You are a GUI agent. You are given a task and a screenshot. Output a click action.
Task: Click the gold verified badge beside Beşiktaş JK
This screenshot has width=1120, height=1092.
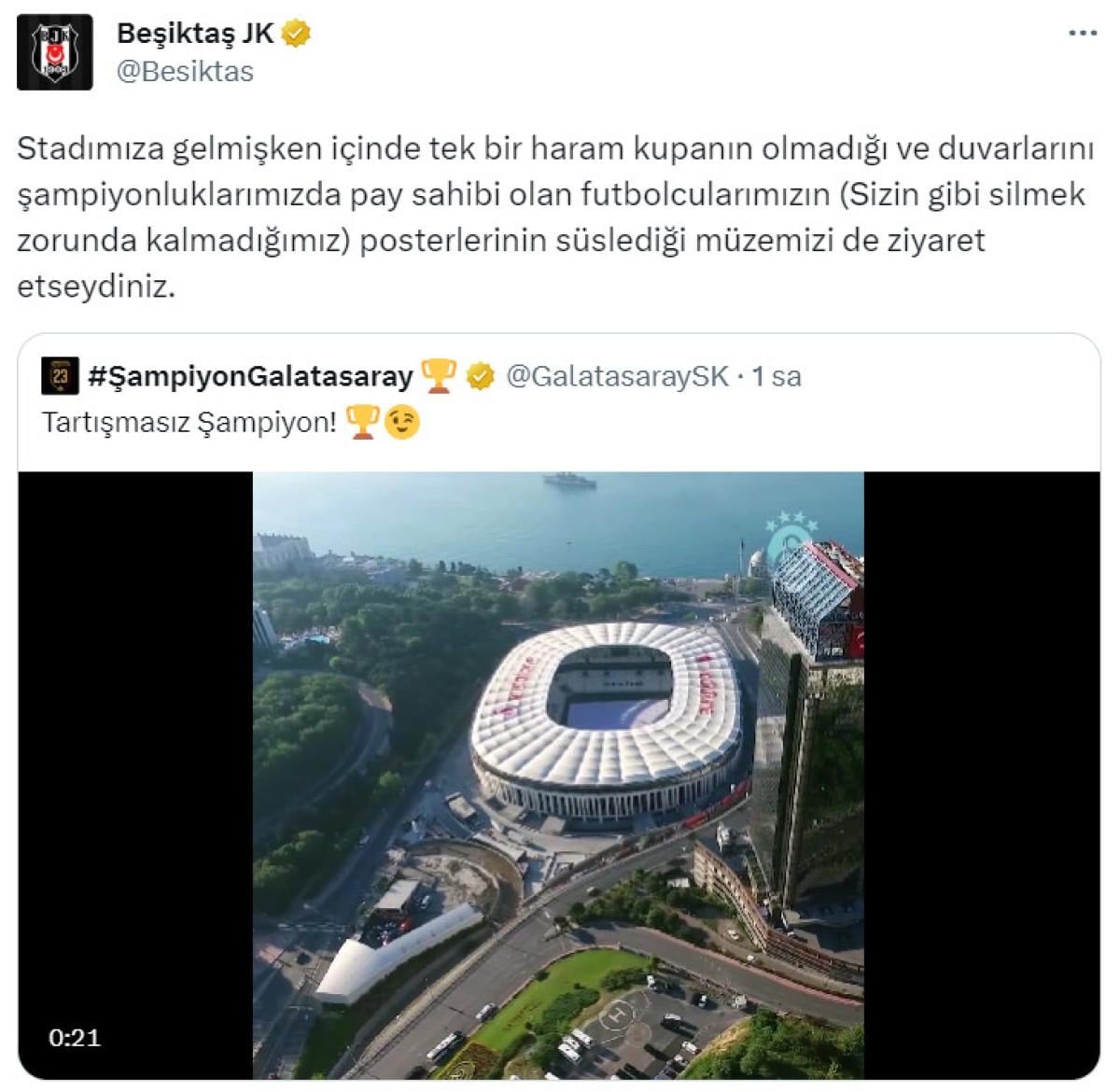click(x=296, y=34)
